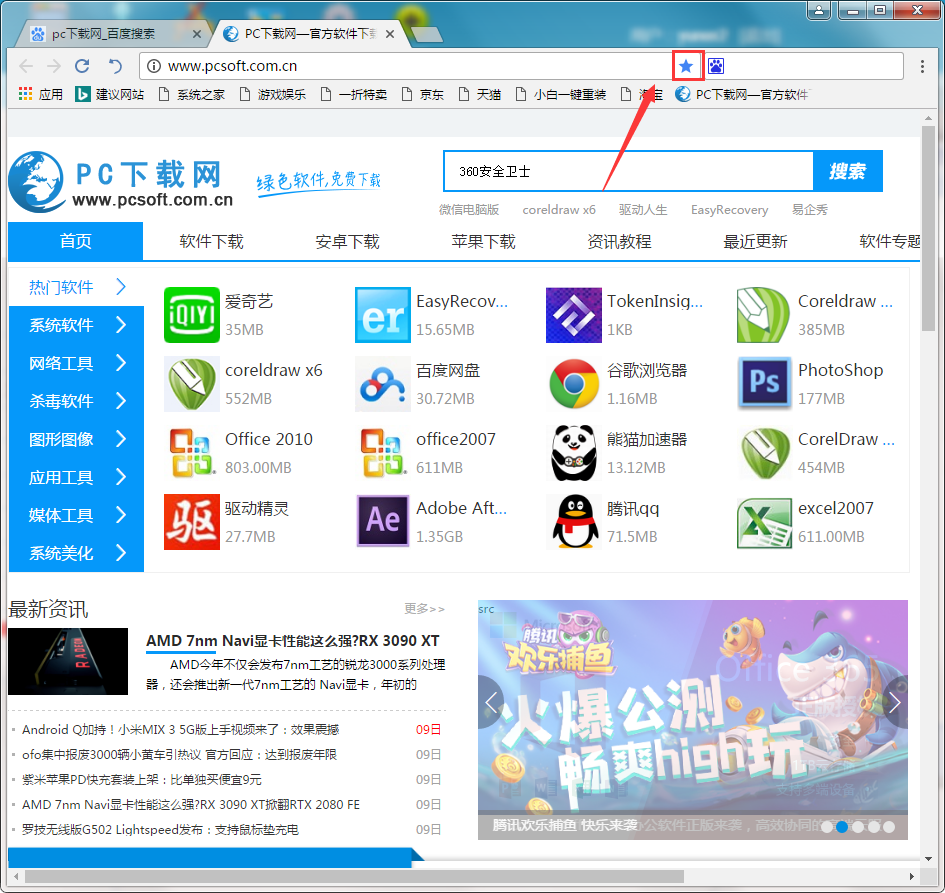Click the 易企秀 hot search link

click(809, 210)
